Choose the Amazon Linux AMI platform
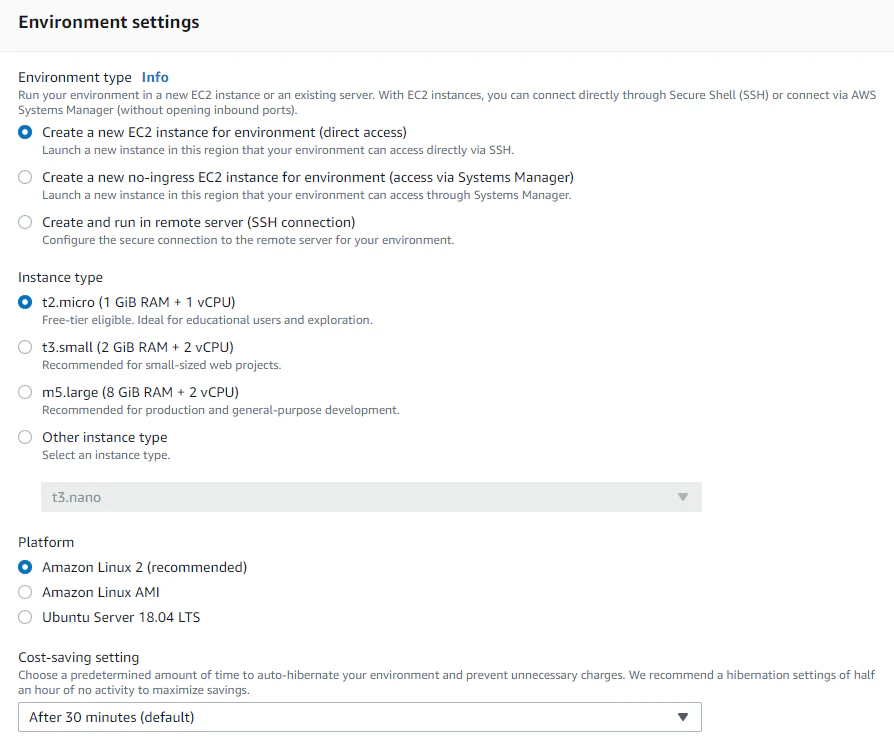Viewport: 894px width, 748px height. [x=25, y=592]
